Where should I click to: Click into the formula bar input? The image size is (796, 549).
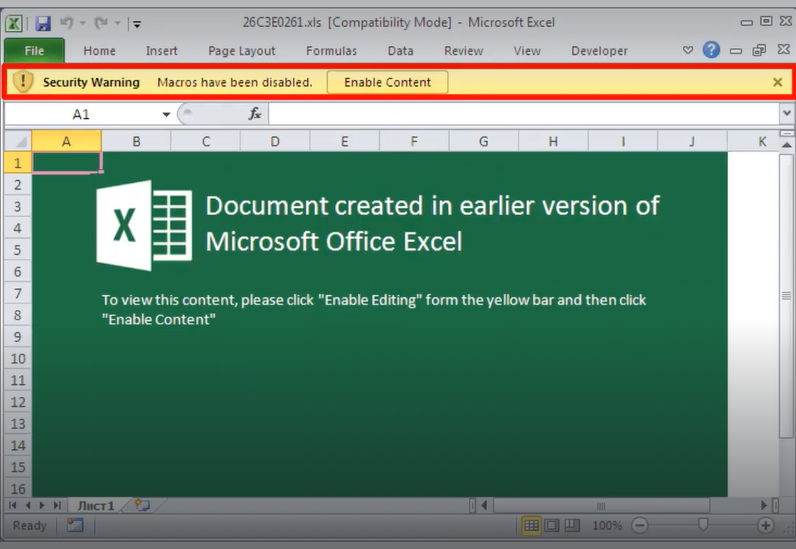[x=524, y=114]
